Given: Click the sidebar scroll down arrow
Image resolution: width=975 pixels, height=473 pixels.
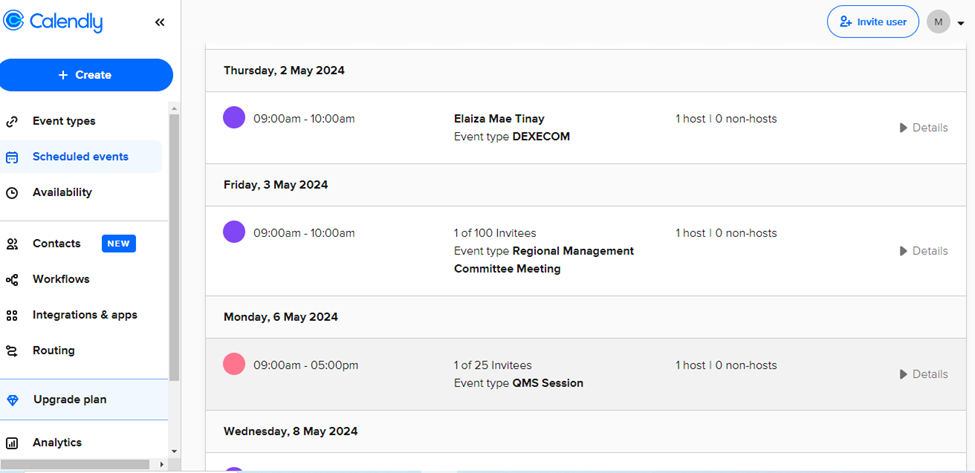Looking at the screenshot, I should click(x=174, y=451).
